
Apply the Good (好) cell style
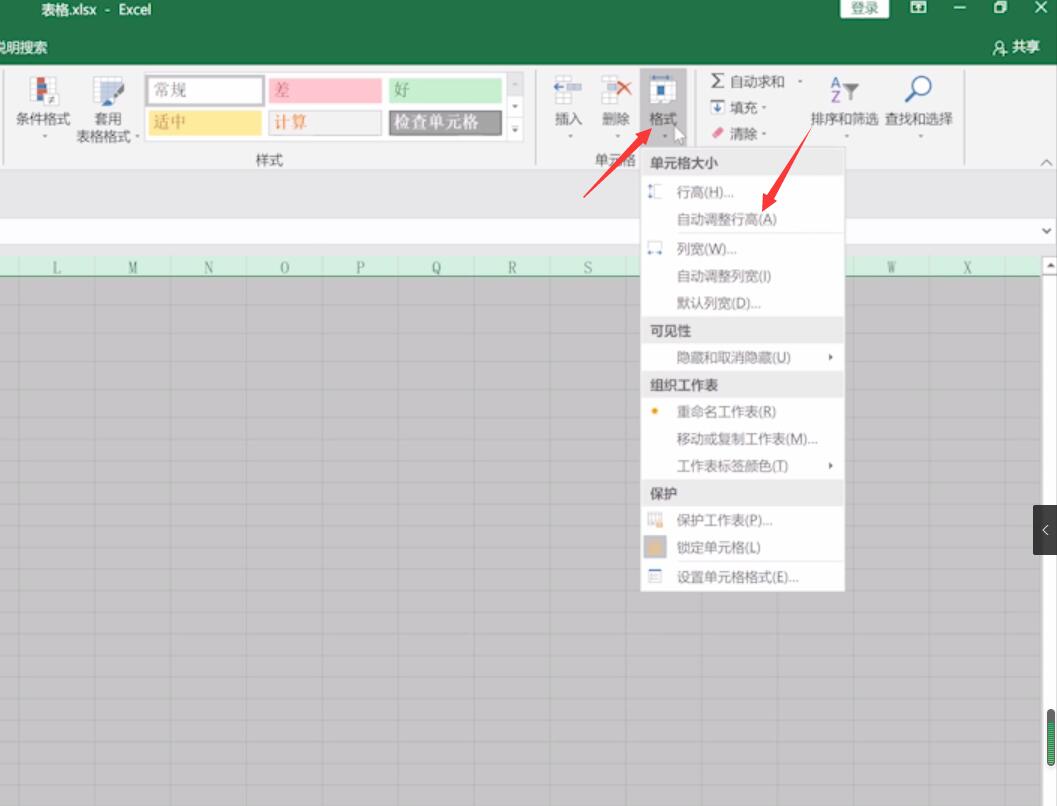[445, 90]
